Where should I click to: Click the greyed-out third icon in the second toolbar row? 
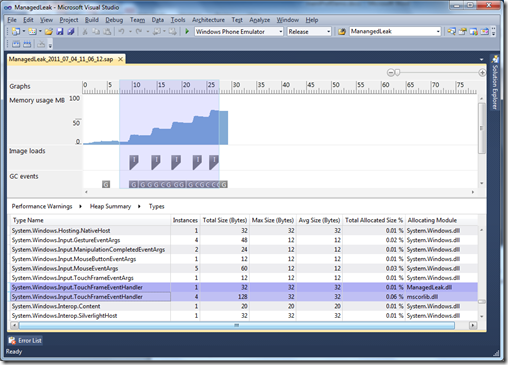pos(41,44)
